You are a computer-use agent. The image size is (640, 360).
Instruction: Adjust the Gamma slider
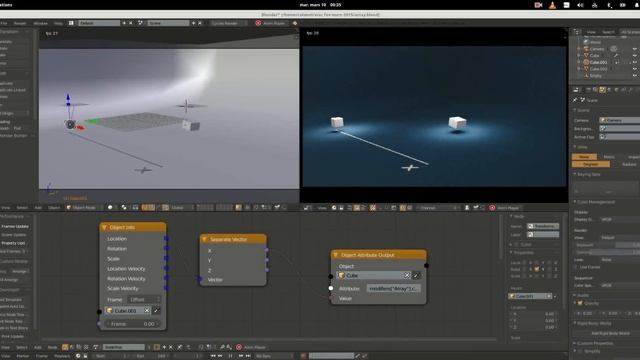[607, 252]
